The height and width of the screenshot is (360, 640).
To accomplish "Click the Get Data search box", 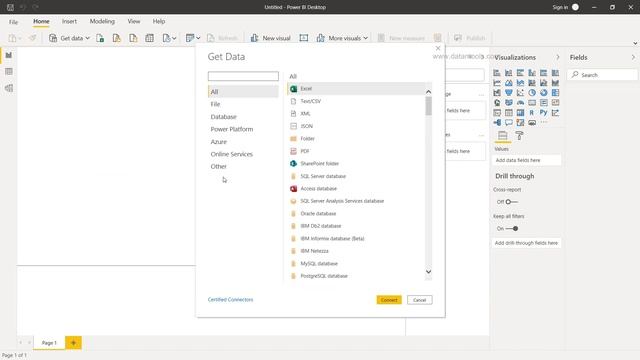I will click(x=243, y=76).
